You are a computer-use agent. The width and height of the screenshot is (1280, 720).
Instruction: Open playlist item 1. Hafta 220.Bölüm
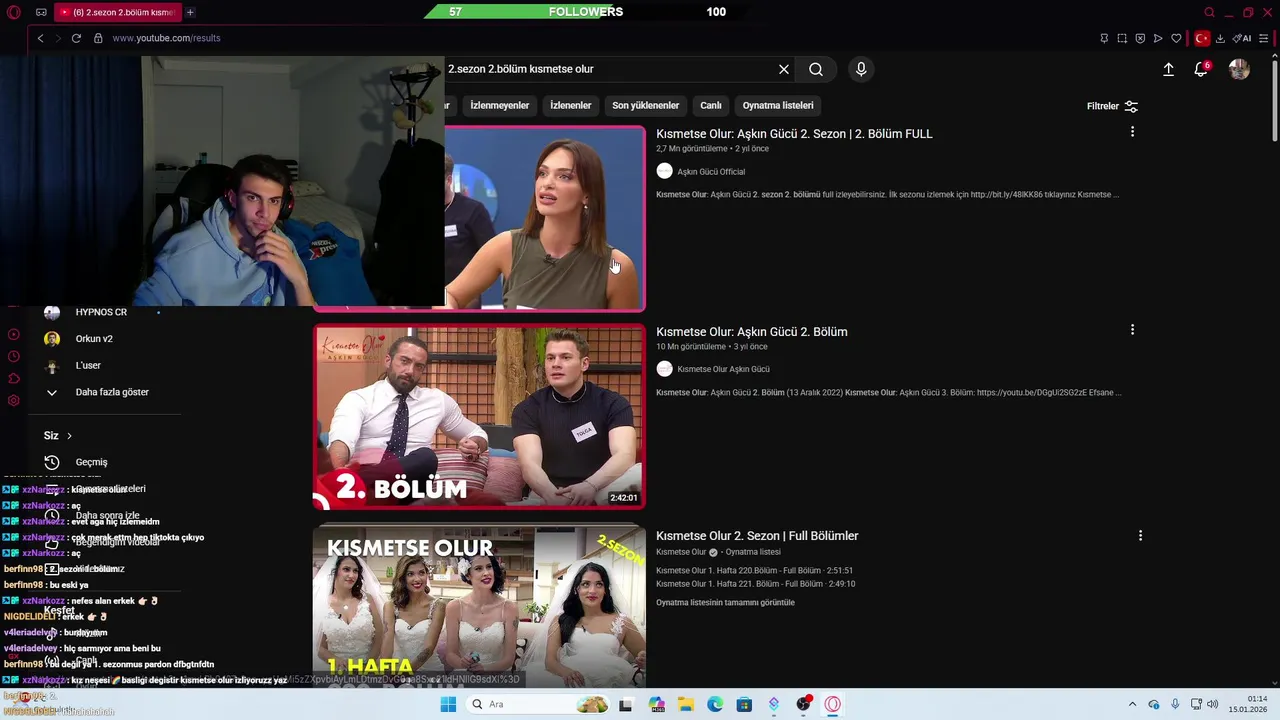click(x=754, y=571)
